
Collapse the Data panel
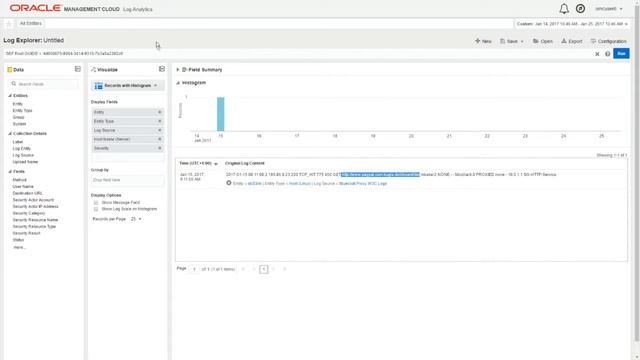(x=78, y=69)
